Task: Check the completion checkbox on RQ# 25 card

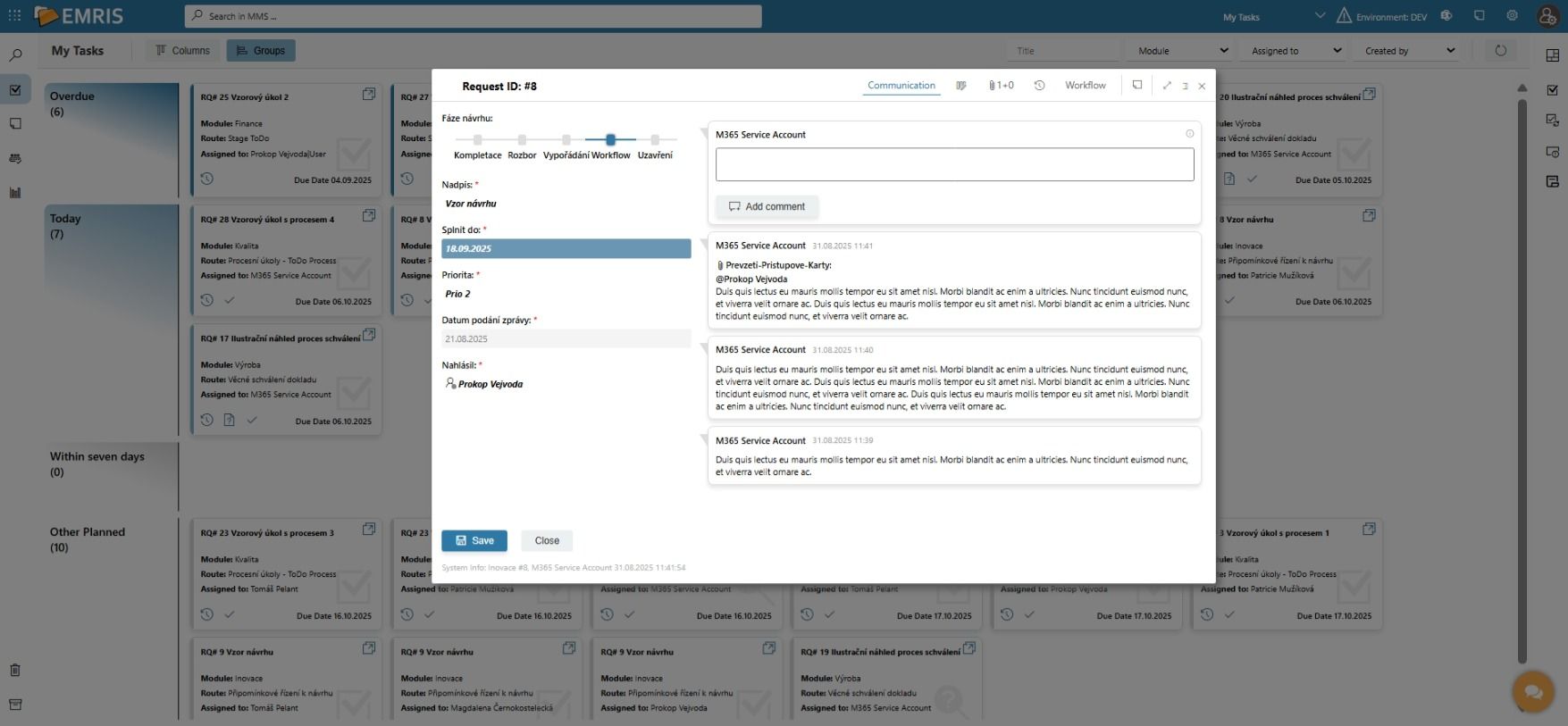Action: 354,154
